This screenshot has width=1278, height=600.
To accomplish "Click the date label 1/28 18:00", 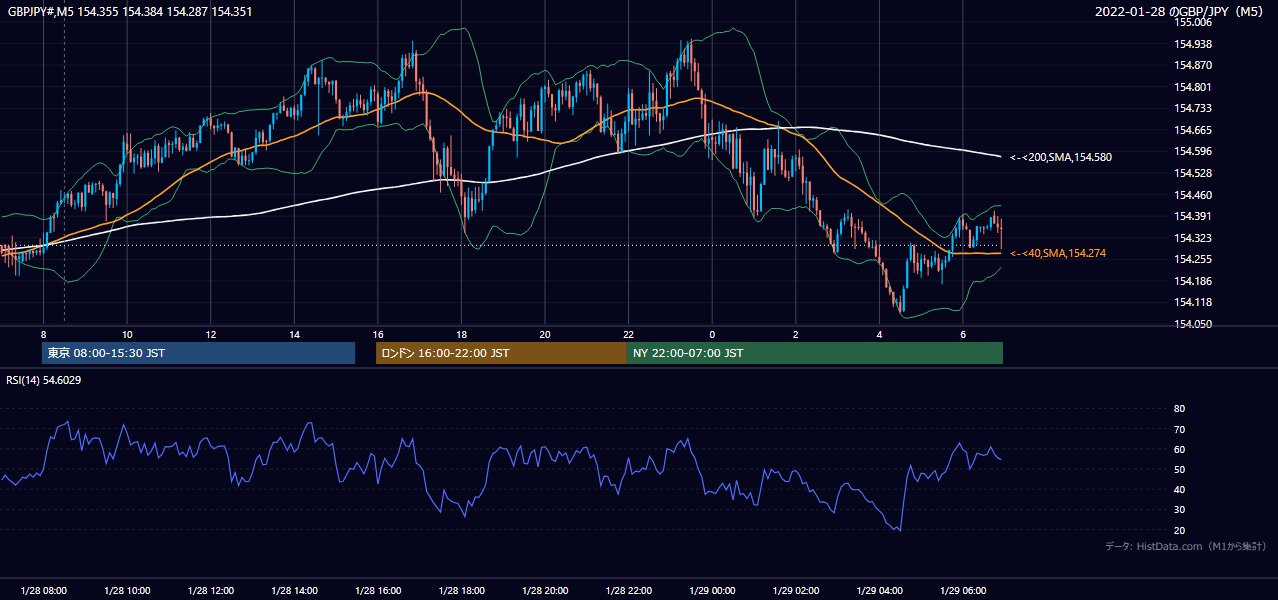I will [461, 591].
